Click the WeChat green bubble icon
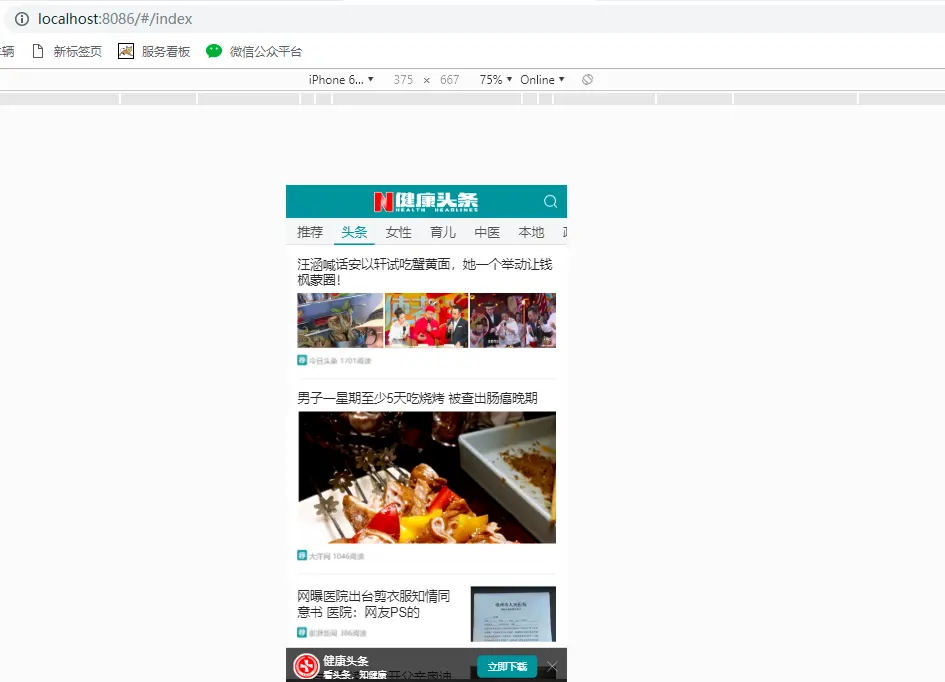Screen dimensions: 945x682 [x=214, y=51]
